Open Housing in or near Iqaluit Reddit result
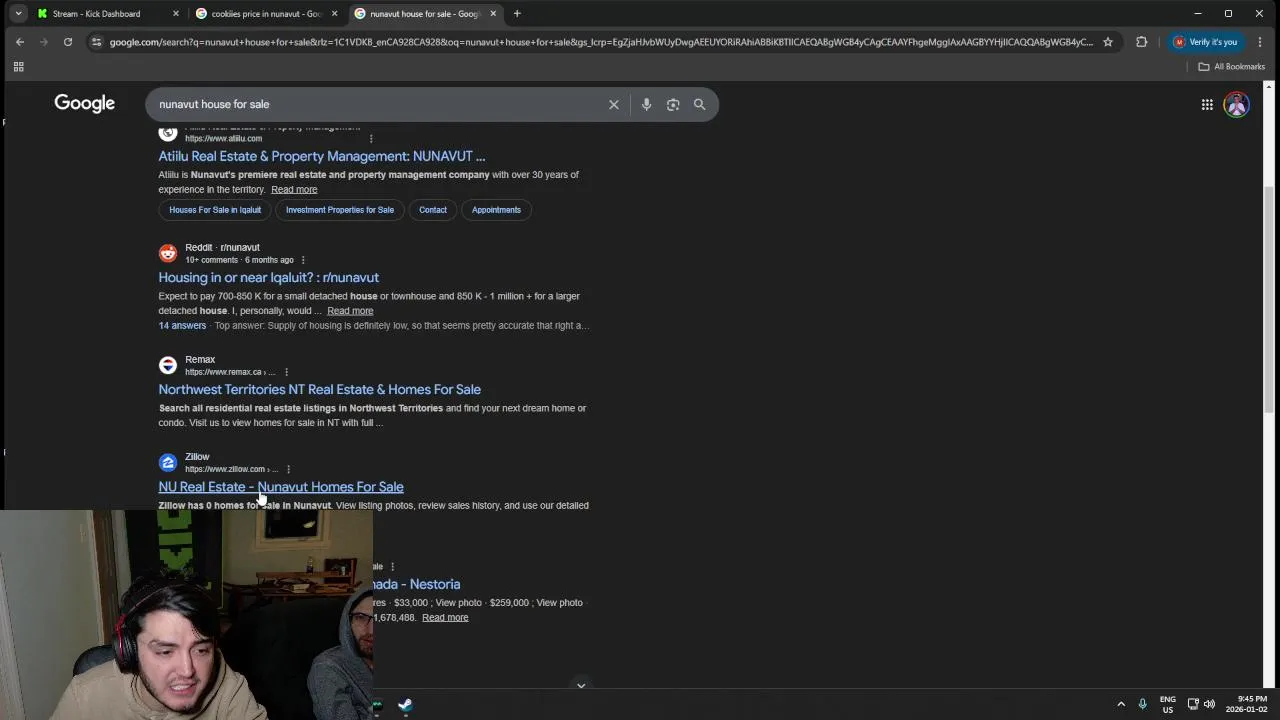 tap(269, 278)
